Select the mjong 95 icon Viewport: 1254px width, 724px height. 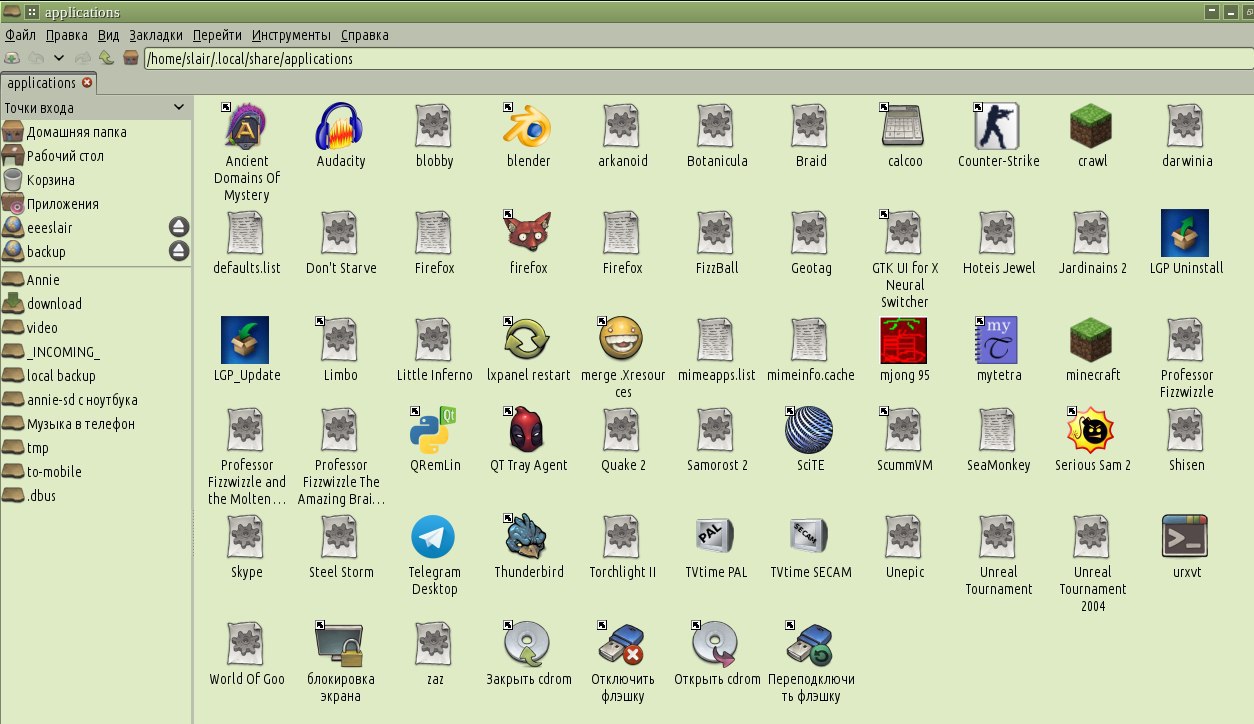[904, 340]
